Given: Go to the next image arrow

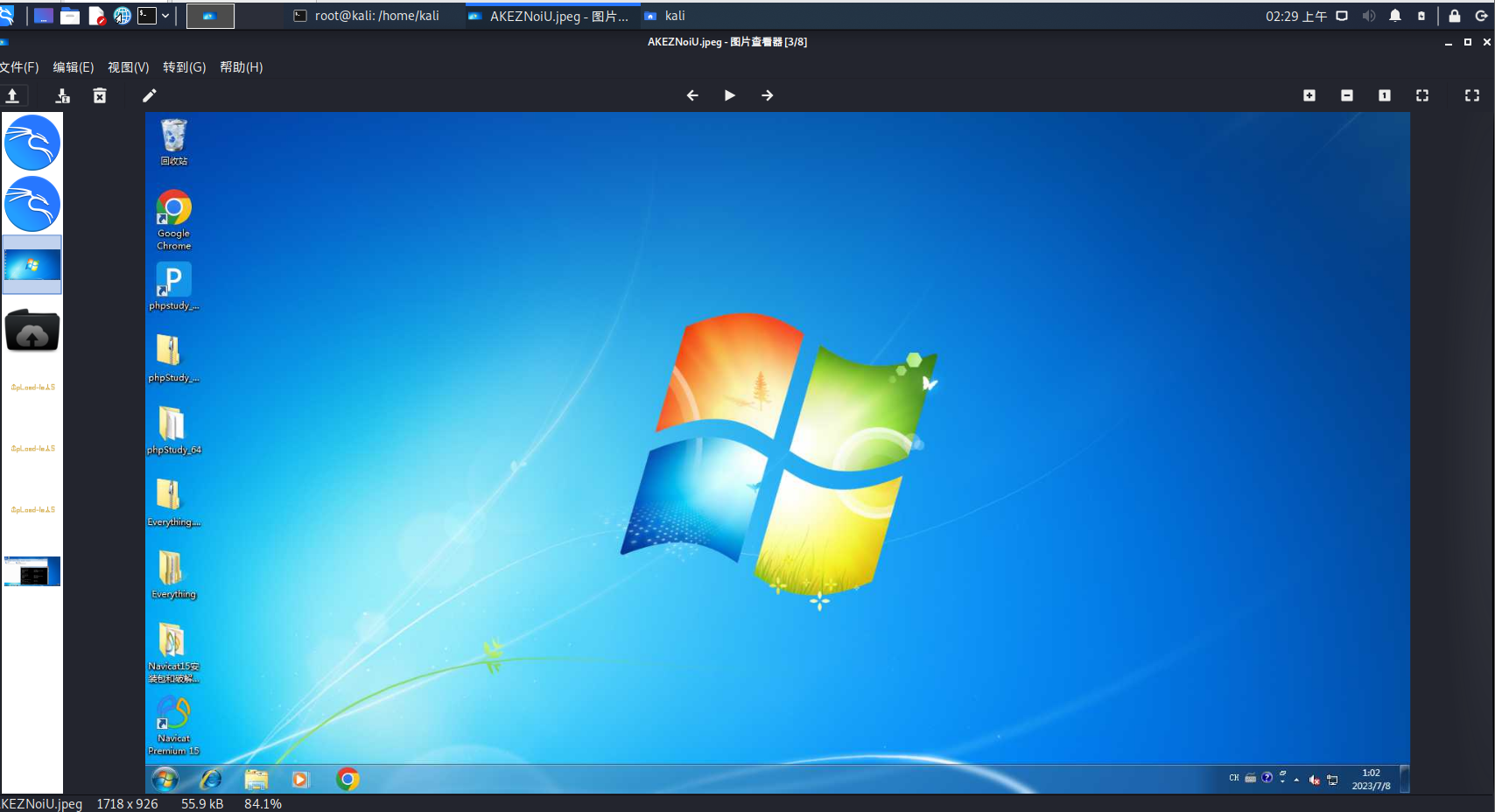Looking at the screenshot, I should point(768,95).
